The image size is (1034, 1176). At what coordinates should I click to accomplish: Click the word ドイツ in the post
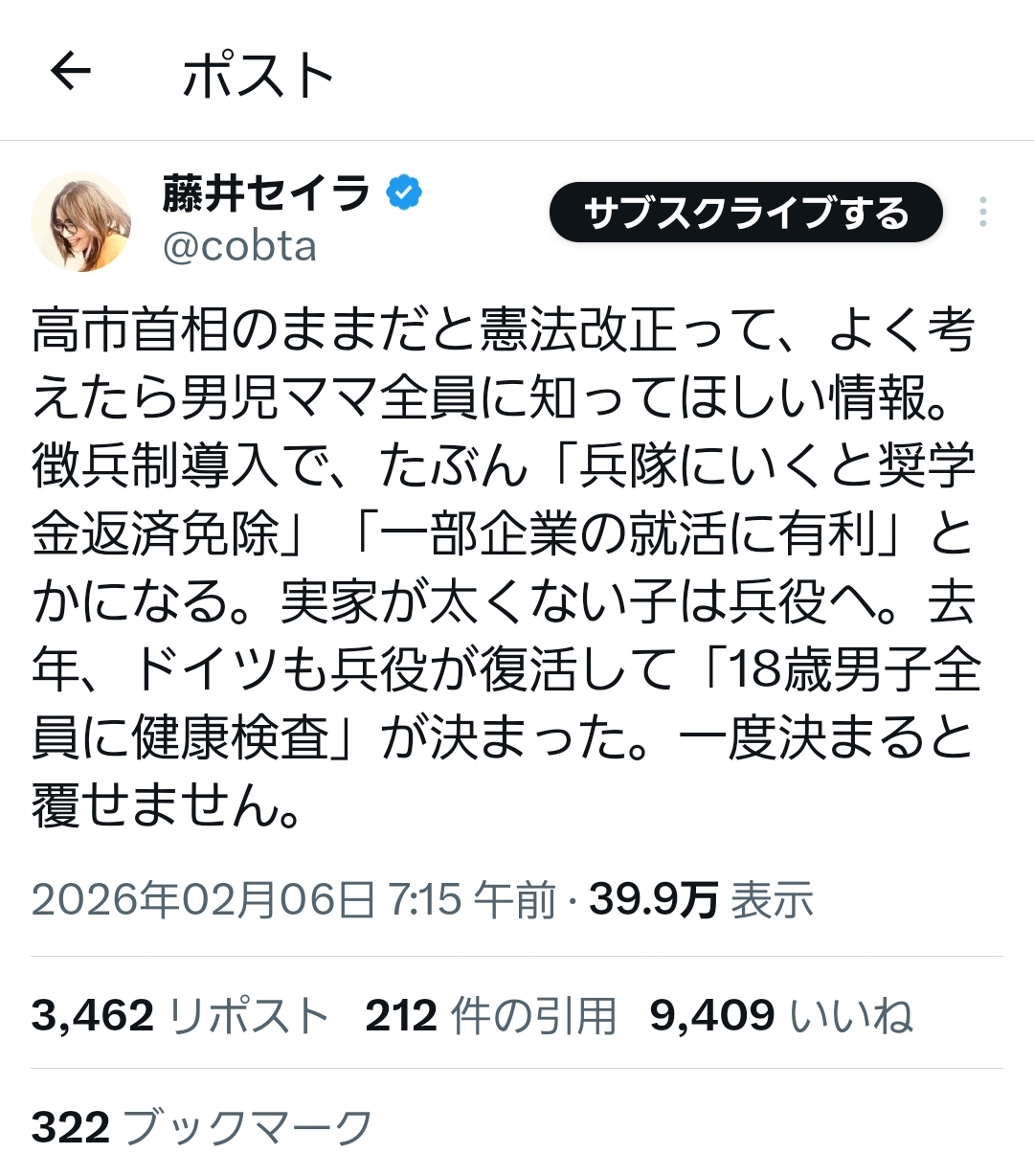[206, 669]
